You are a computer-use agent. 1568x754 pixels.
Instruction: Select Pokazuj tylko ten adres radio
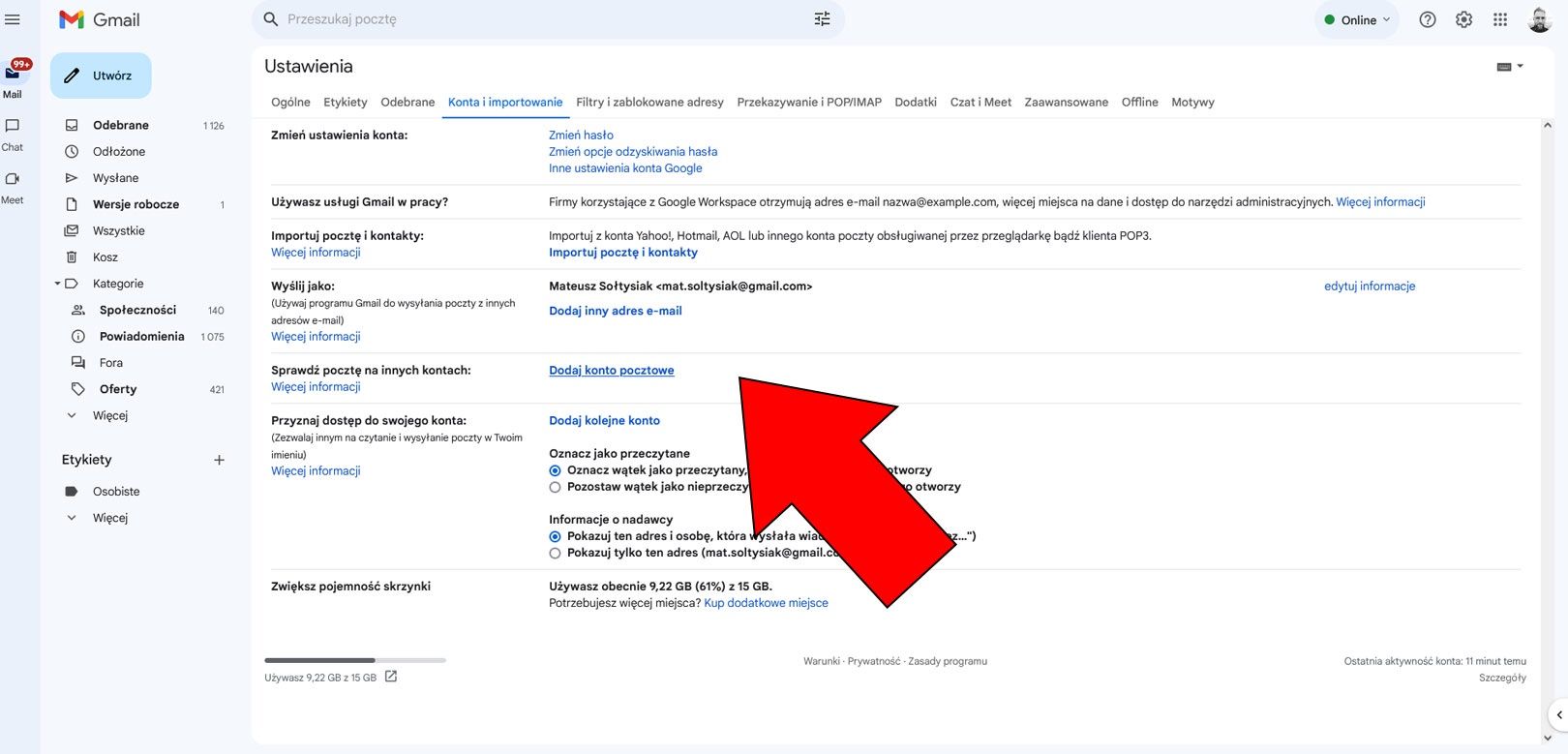[x=556, y=553]
